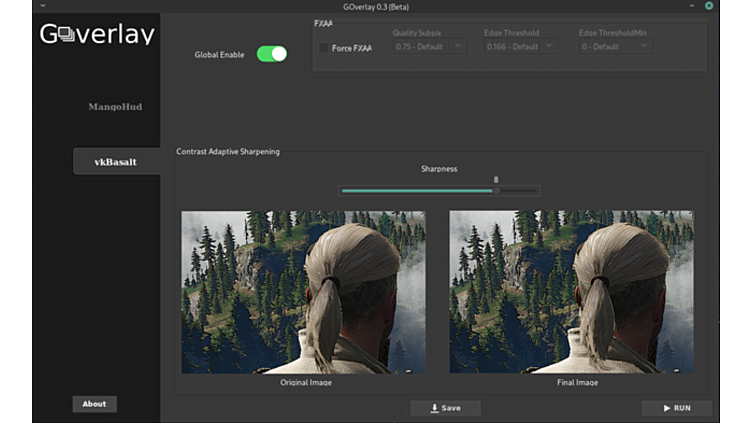The image size is (752, 423).
Task: Click the GOverlay 0.3 (Beta) title bar
Action: [x=375, y=6]
